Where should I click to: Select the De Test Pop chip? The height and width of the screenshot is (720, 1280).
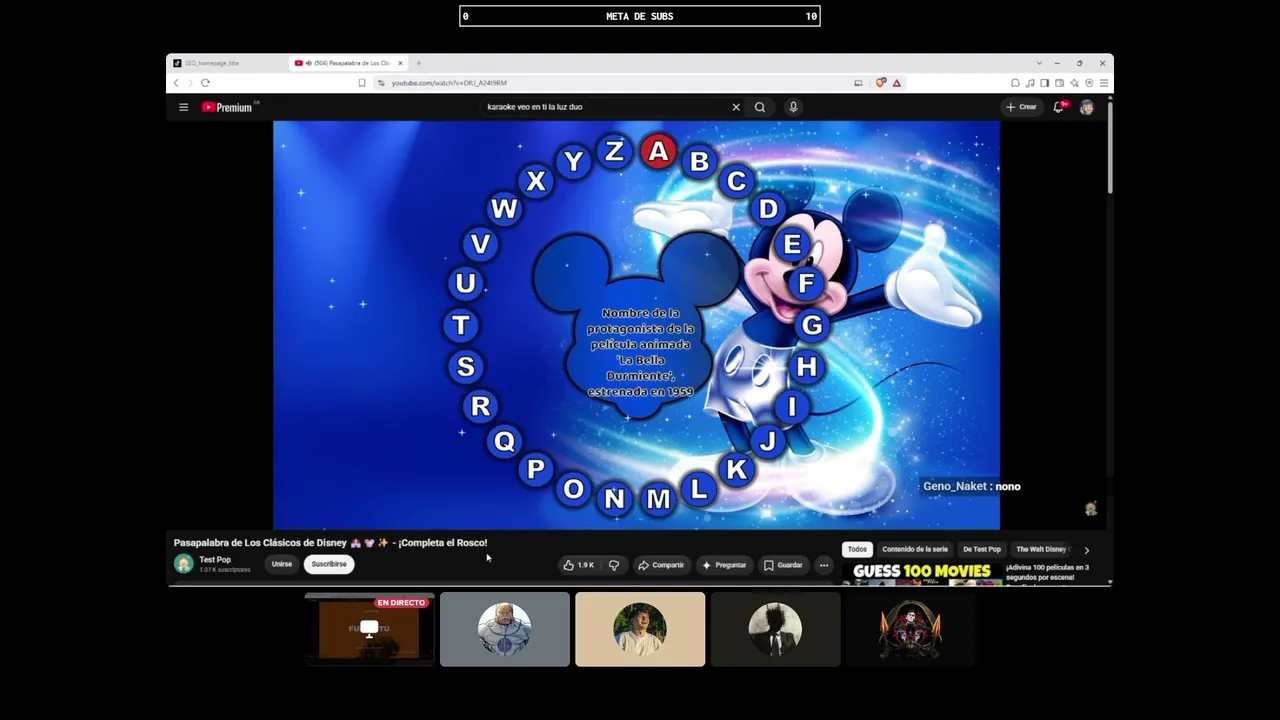tap(982, 549)
